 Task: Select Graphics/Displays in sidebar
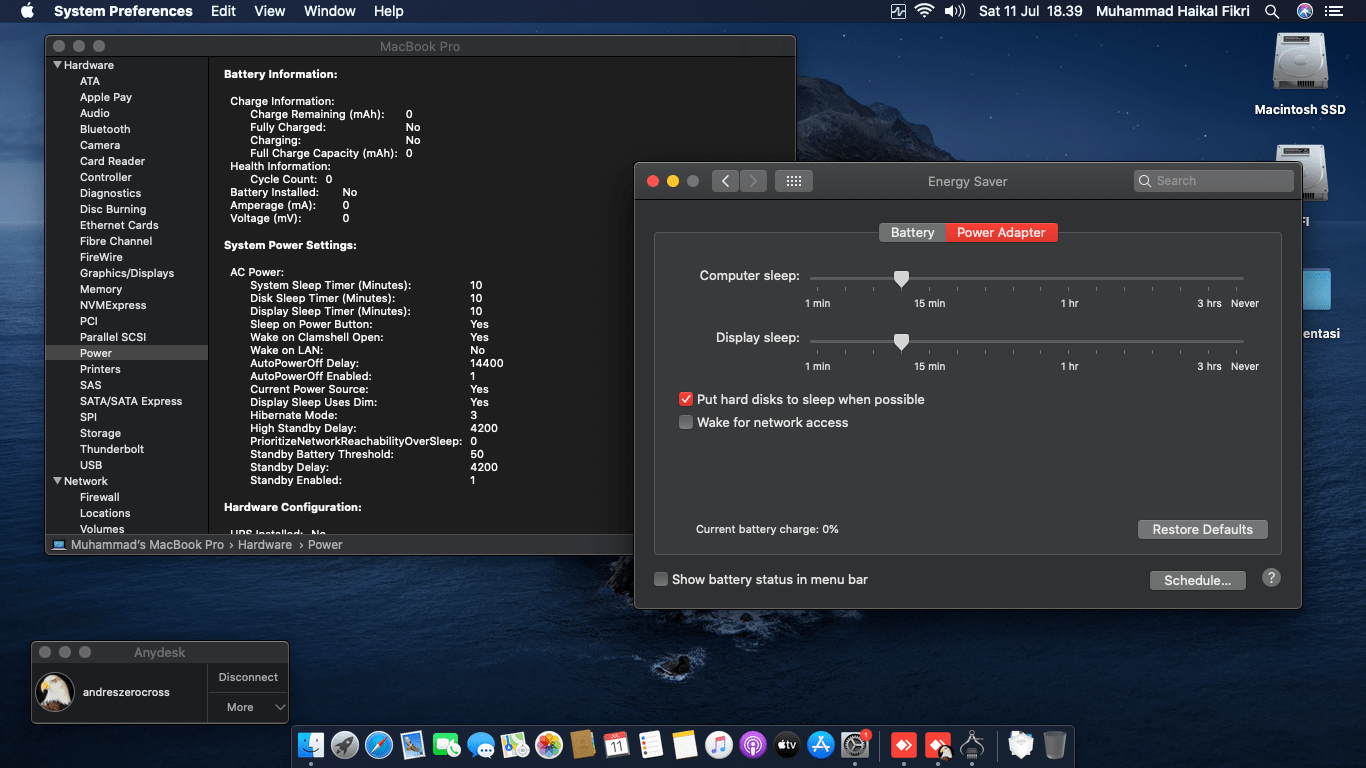point(127,273)
